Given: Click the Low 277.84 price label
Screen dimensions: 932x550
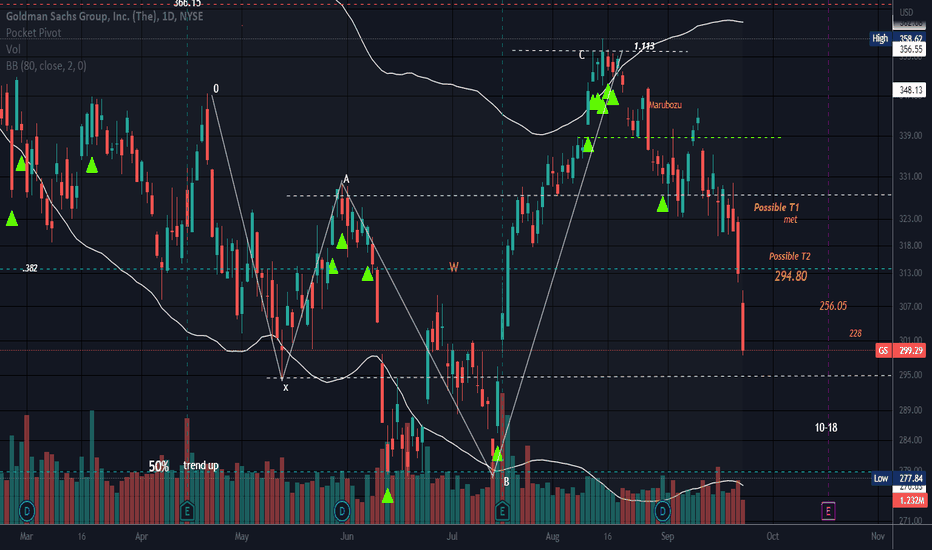Looking at the screenshot, I should point(899,479).
